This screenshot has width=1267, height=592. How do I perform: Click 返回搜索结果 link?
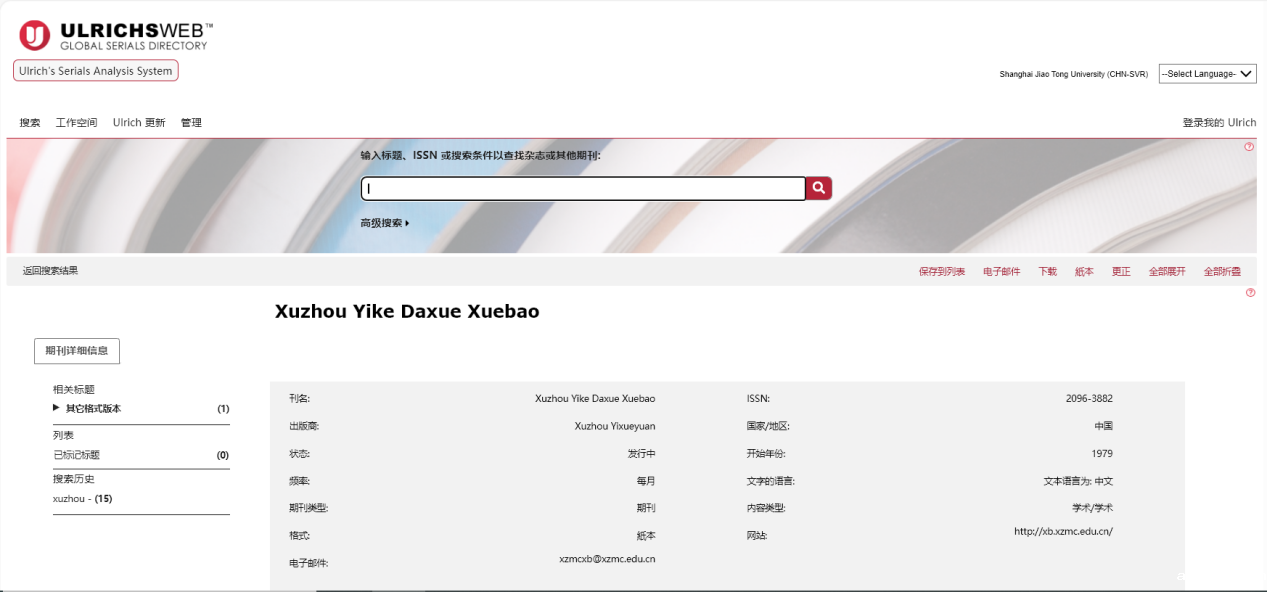[50, 271]
